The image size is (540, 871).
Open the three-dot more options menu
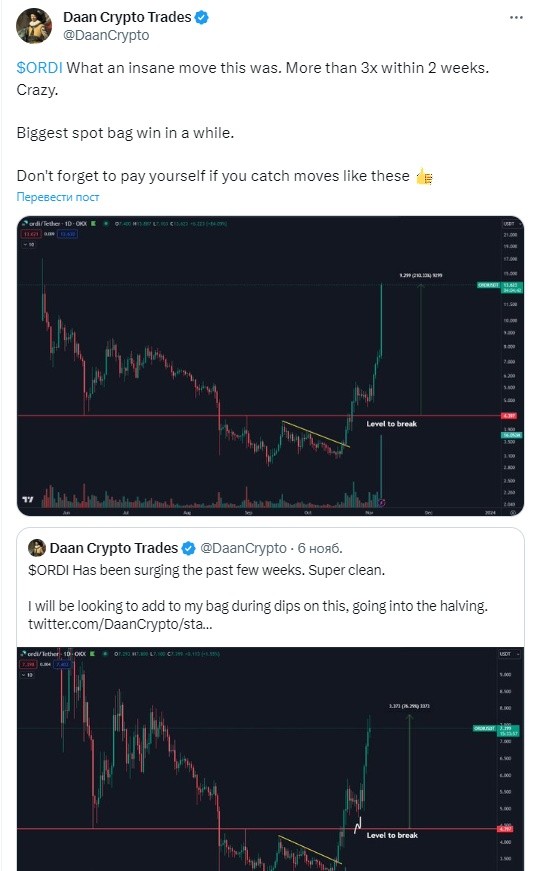click(516, 17)
